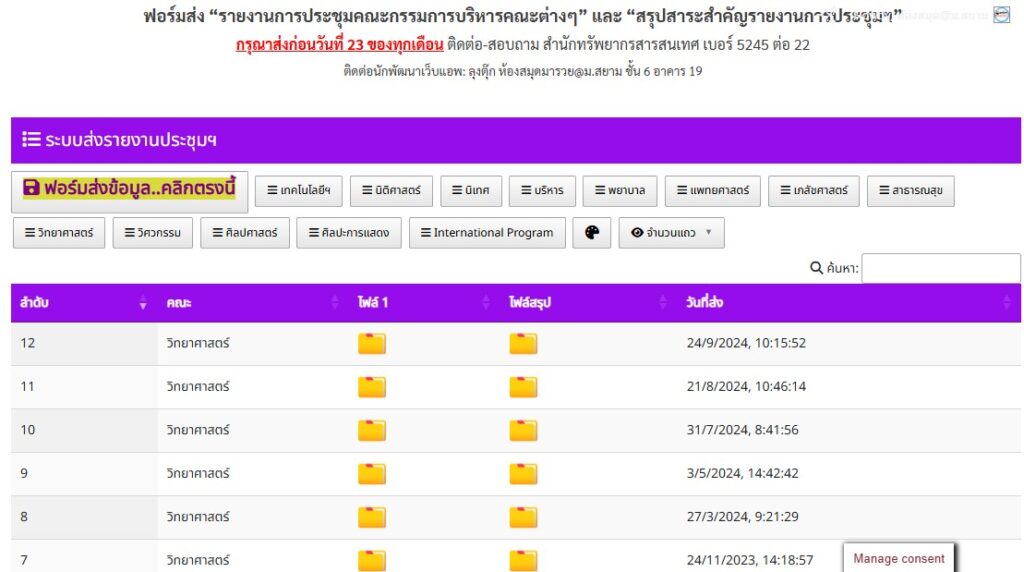Filter by นิเทศ faculty
The width and height of the screenshot is (1024, 572).
(x=471, y=191)
